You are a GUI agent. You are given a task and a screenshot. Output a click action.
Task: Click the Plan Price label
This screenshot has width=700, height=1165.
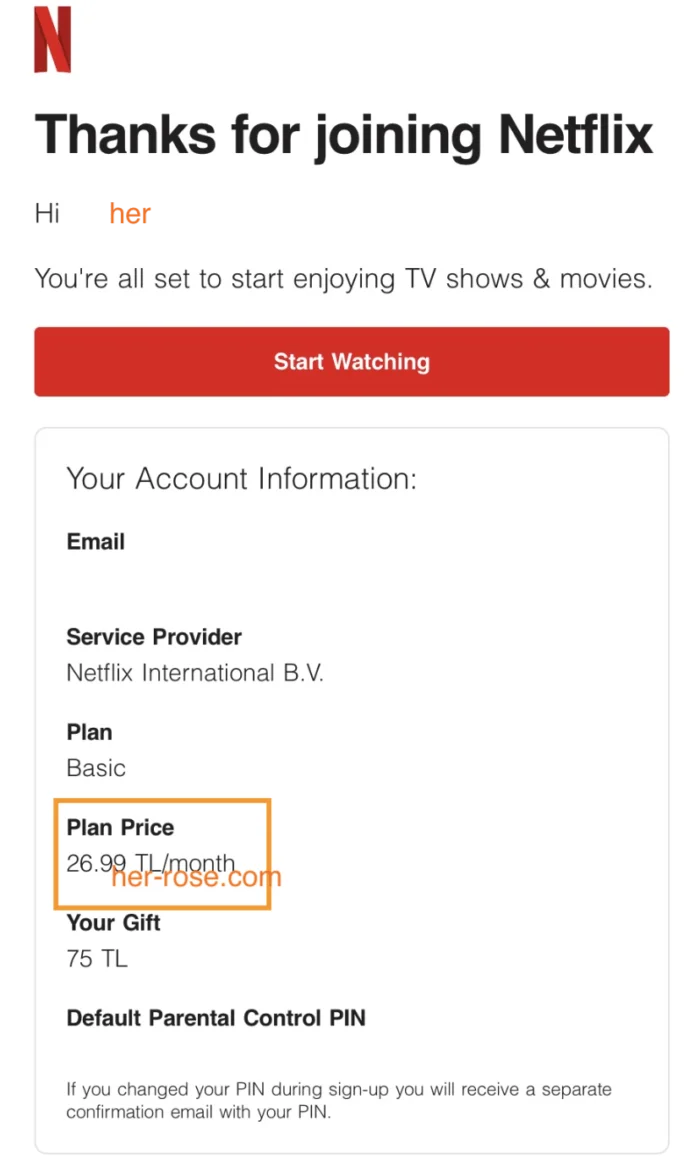point(120,827)
